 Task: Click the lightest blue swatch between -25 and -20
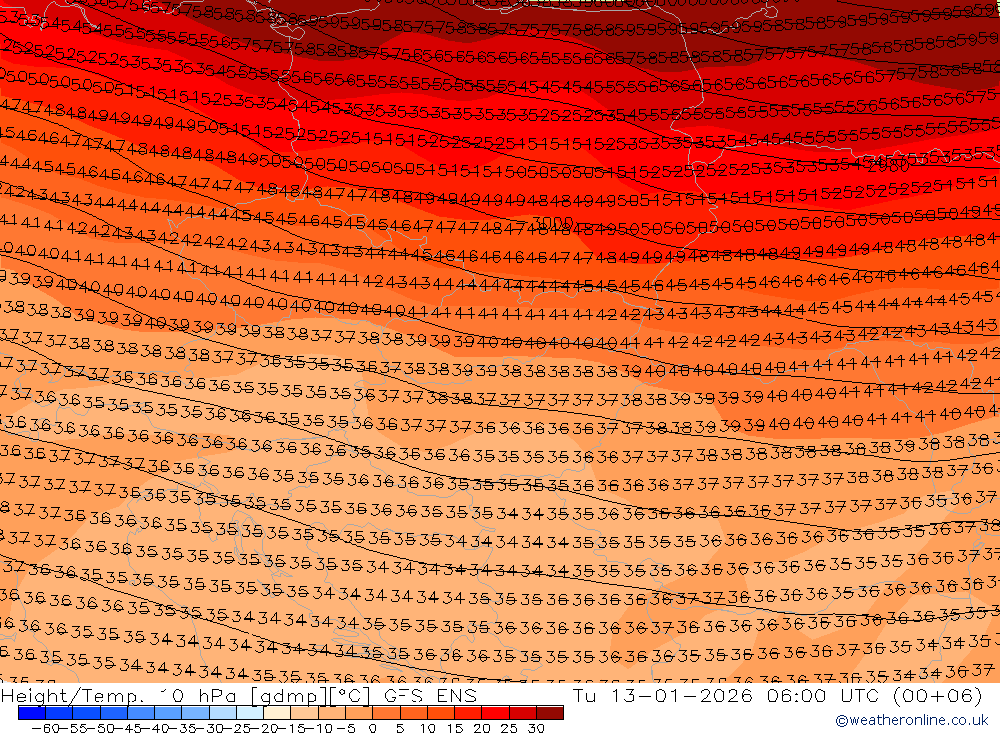(250, 713)
